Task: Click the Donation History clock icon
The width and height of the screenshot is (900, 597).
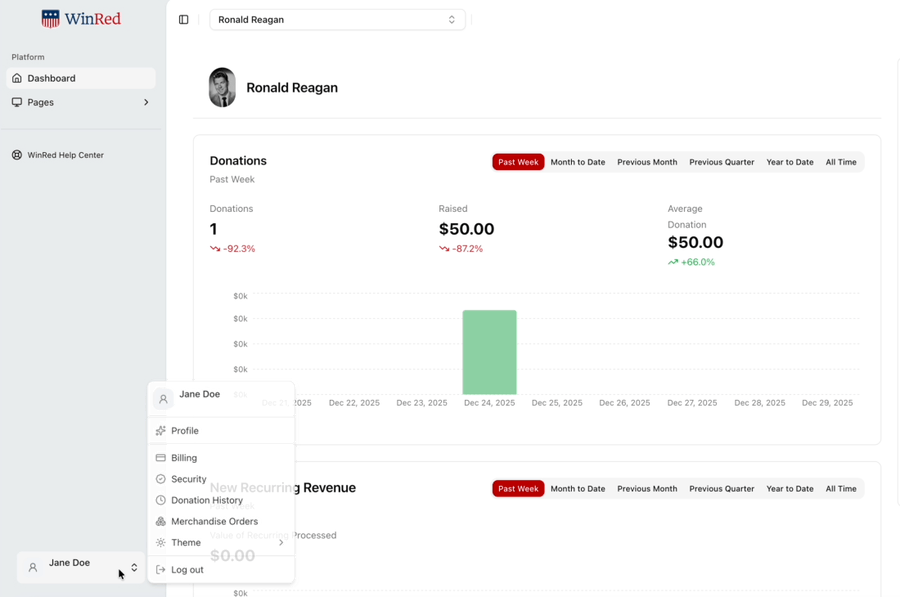Action: [160, 500]
